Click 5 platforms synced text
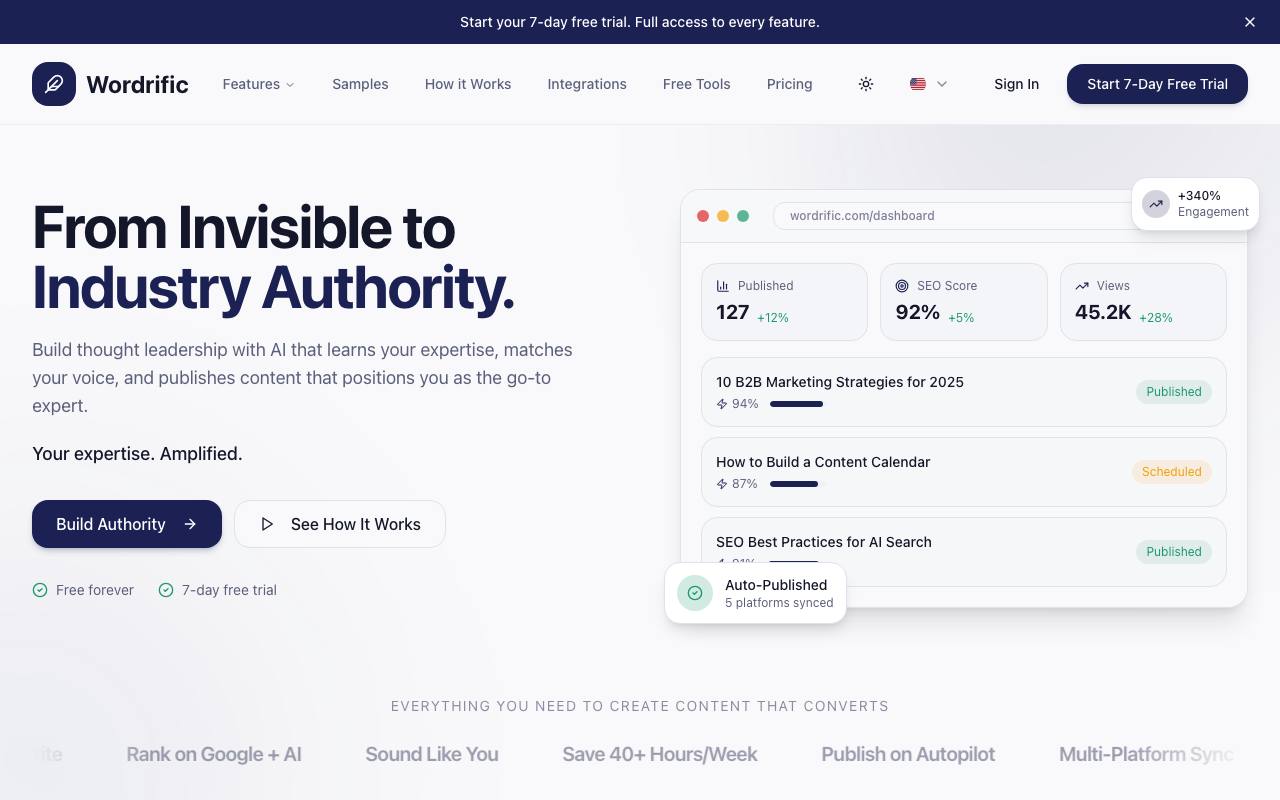1280x800 pixels. [x=779, y=603]
